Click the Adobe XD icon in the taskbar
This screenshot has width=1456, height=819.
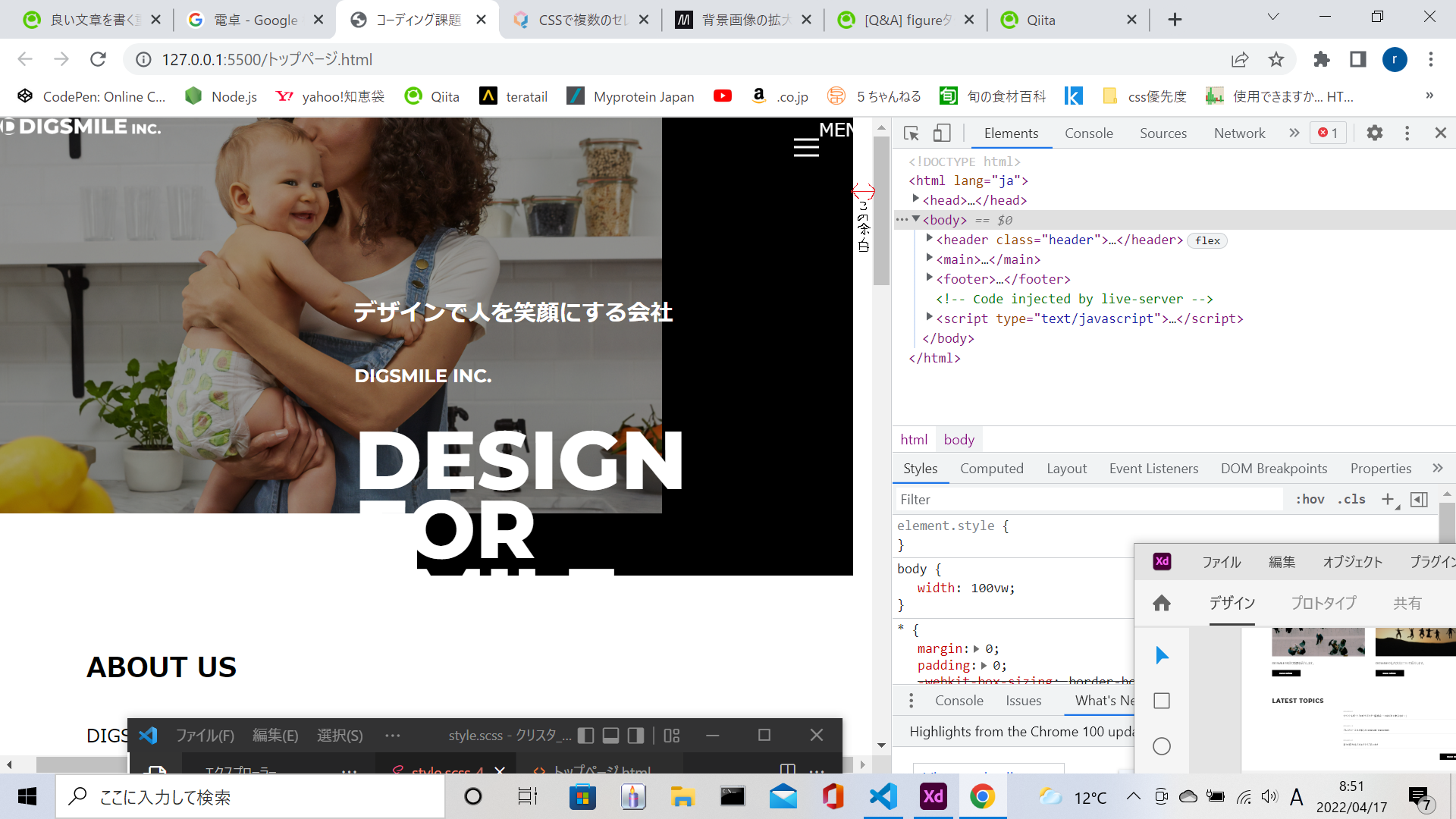tap(933, 797)
